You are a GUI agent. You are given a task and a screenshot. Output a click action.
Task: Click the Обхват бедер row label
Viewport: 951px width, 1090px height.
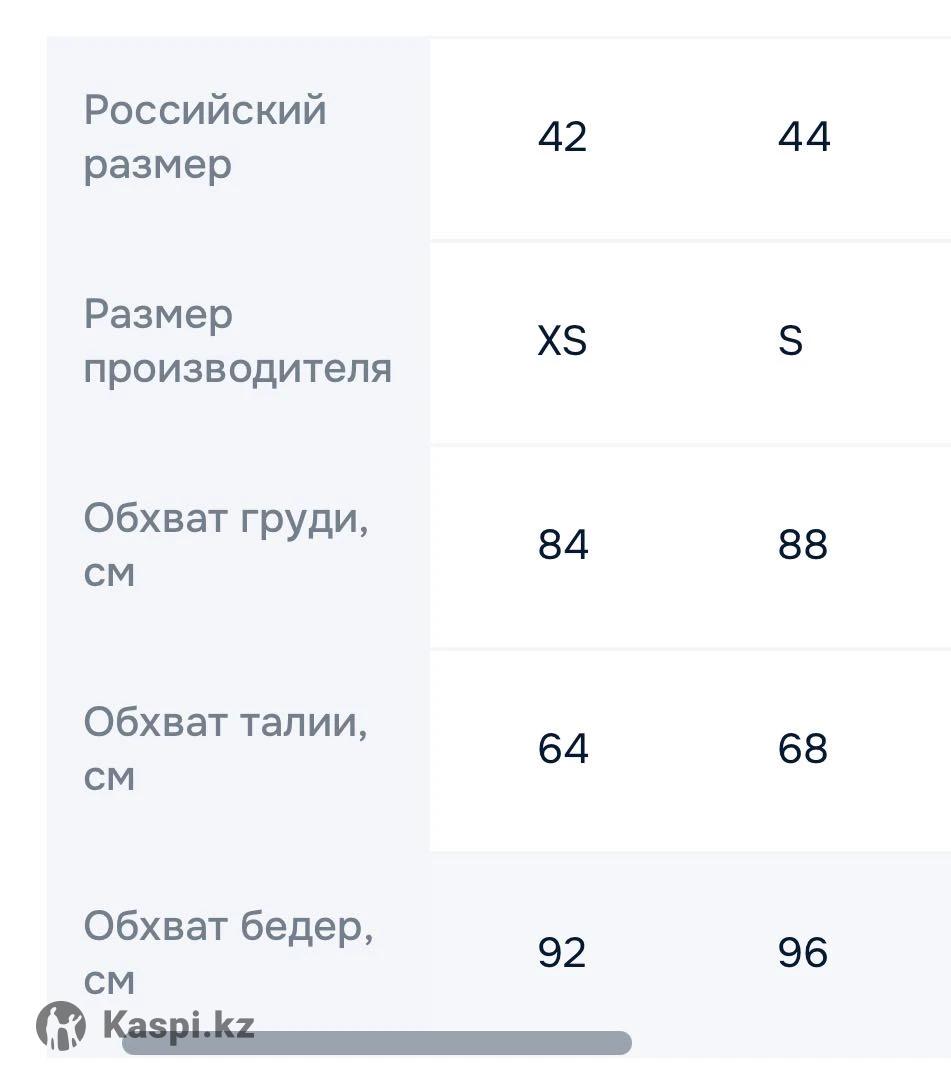point(229,927)
